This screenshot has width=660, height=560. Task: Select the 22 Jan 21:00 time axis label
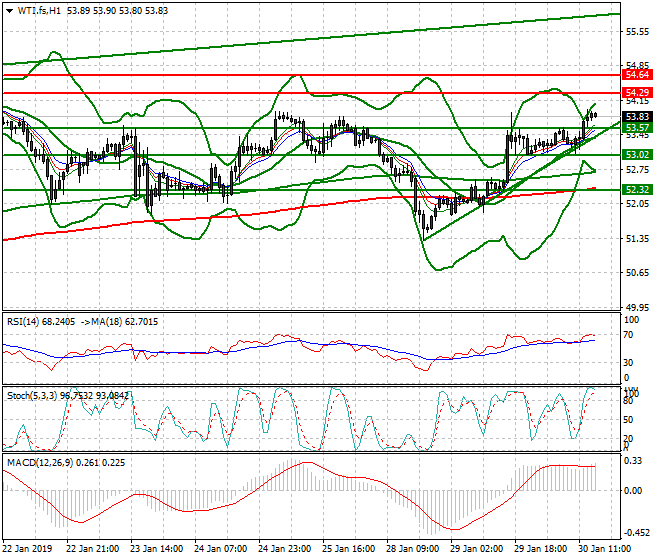pyautogui.click(x=93, y=549)
